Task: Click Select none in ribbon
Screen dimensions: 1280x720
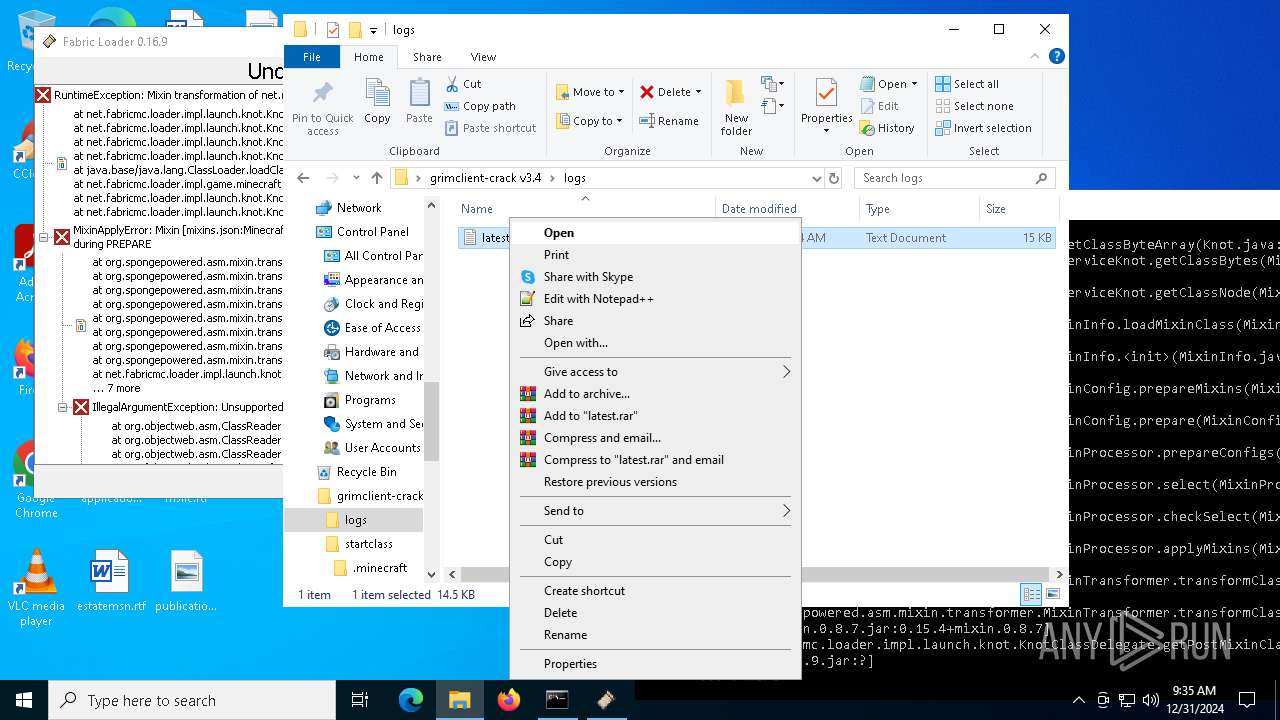Action: 974,106
